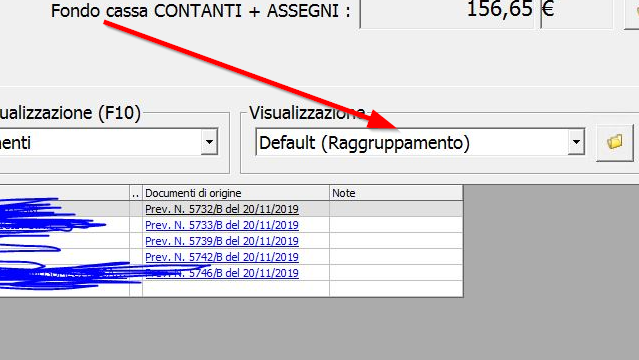639x360 pixels.
Task: Sort by Documenti di origine column header
Action: [x=236, y=193]
